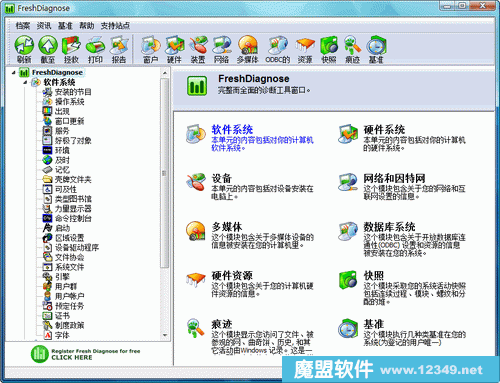Image resolution: width=500 pixels, height=383 pixels.
Task: Click the tree scrollbar down arrow
Action: (x=165, y=335)
